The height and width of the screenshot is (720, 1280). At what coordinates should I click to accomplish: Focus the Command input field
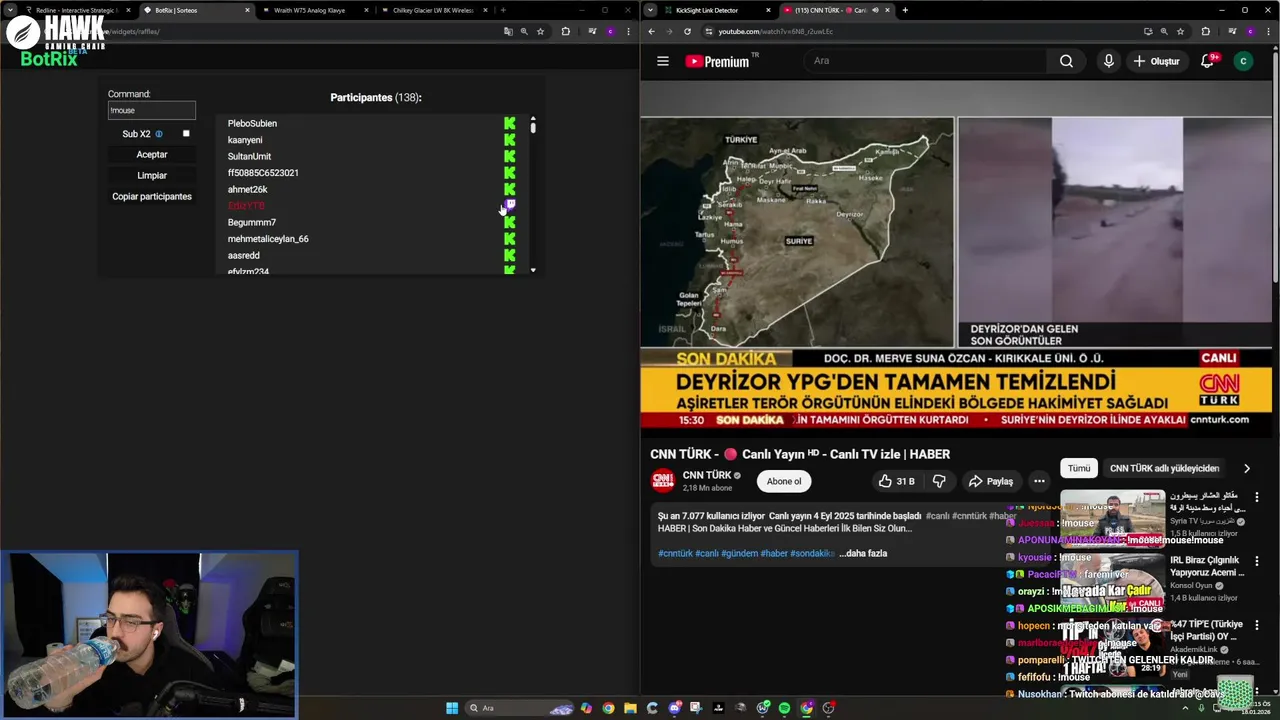[x=152, y=110]
